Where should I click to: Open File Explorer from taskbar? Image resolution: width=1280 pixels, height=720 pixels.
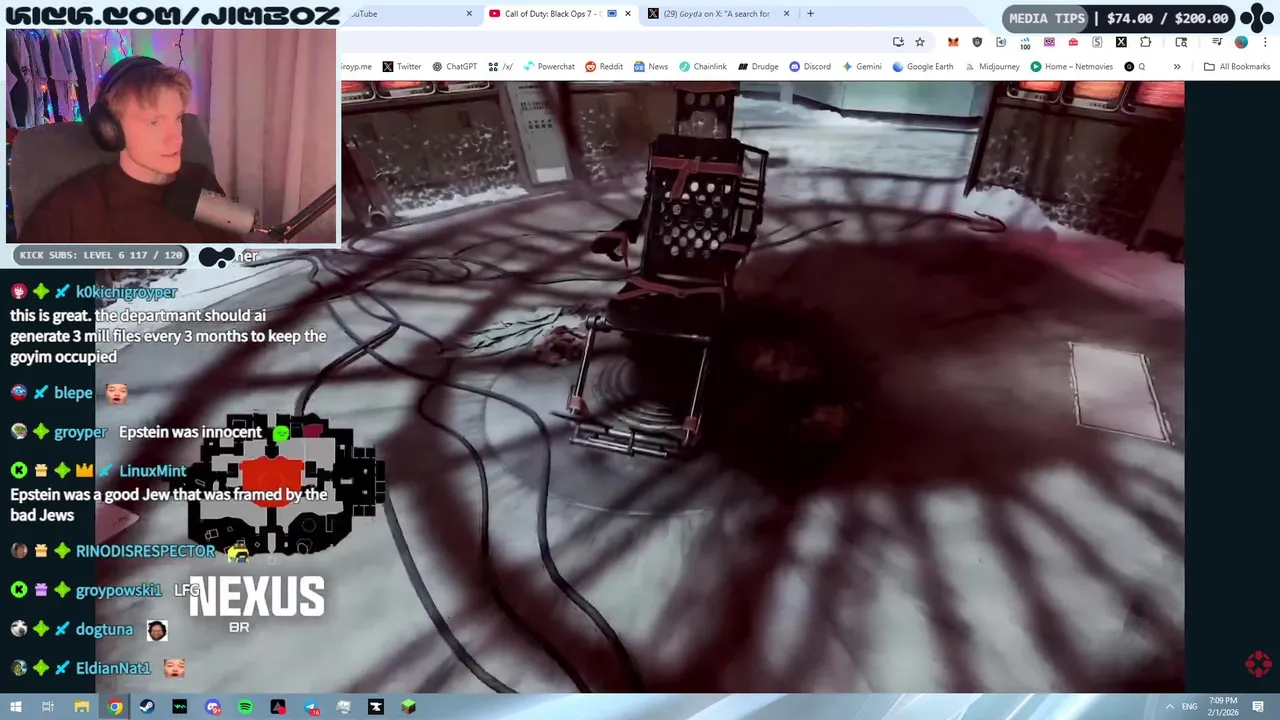click(x=82, y=707)
